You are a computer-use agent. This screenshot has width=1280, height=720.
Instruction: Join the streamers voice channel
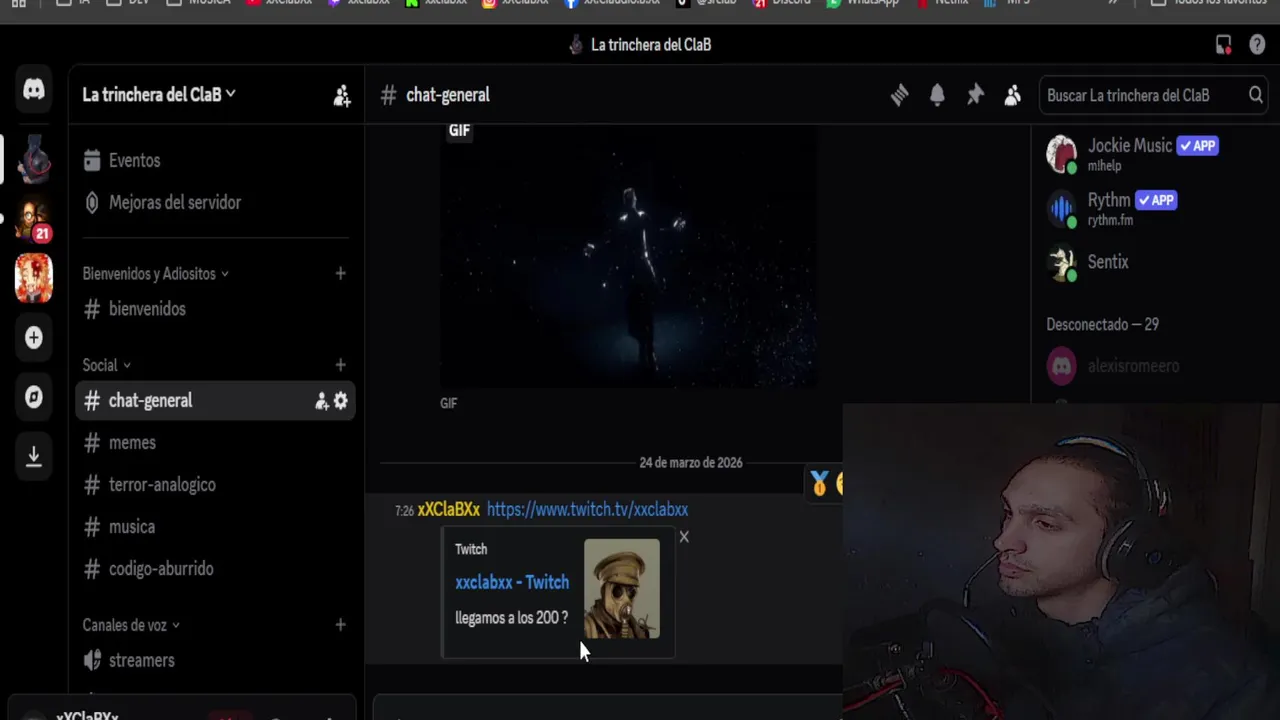[215, 661]
